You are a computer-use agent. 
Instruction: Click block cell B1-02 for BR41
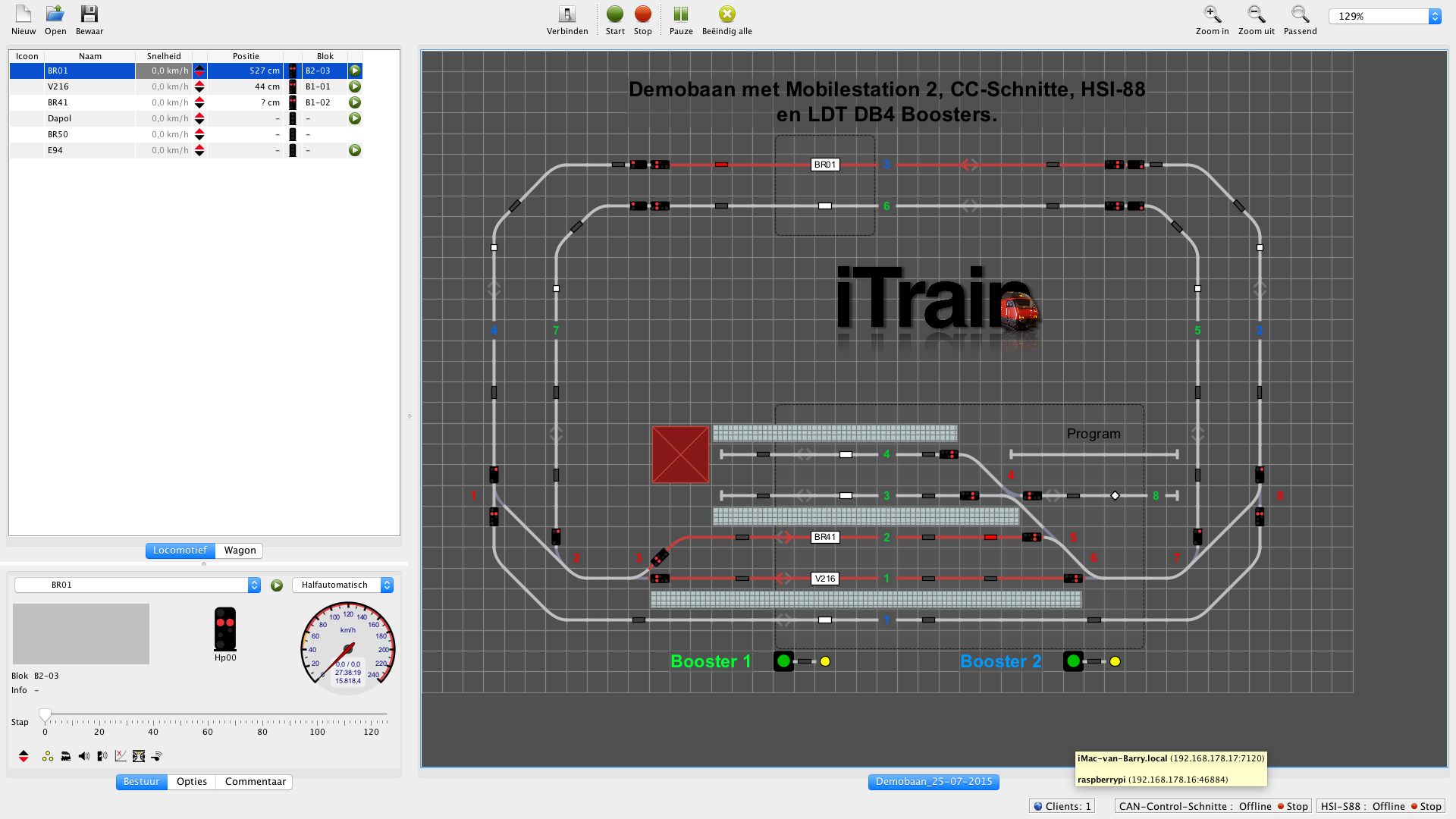pyautogui.click(x=325, y=102)
